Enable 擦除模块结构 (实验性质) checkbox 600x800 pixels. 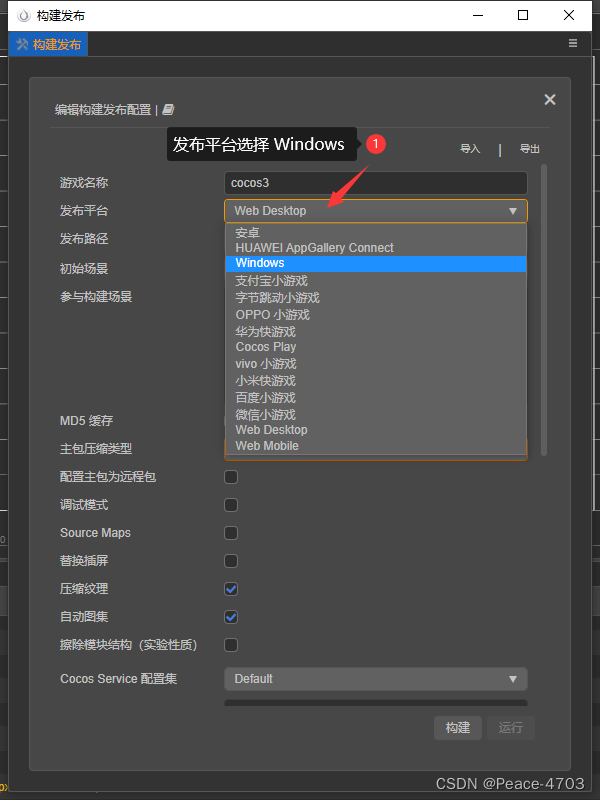click(x=231, y=645)
